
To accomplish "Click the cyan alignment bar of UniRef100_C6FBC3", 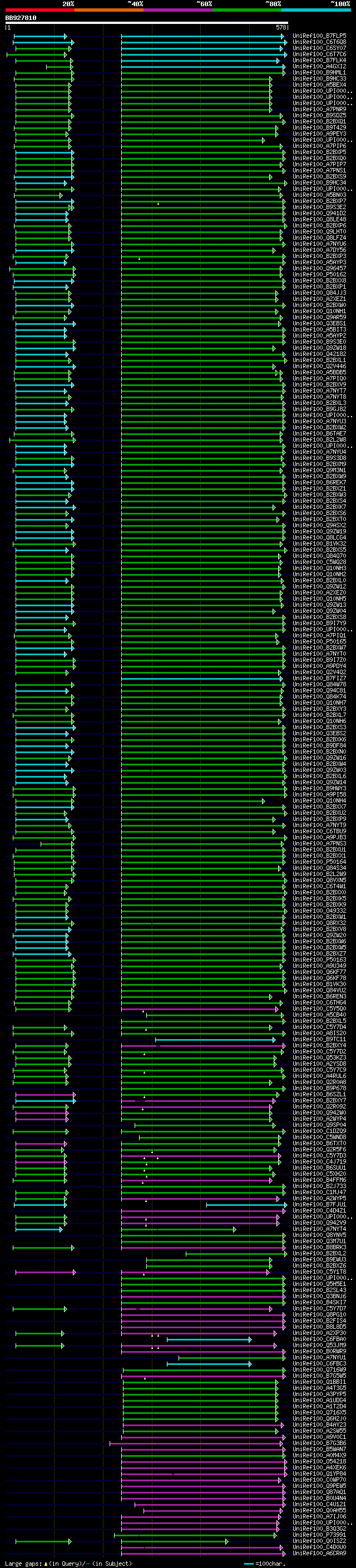I will (209, 1364).
